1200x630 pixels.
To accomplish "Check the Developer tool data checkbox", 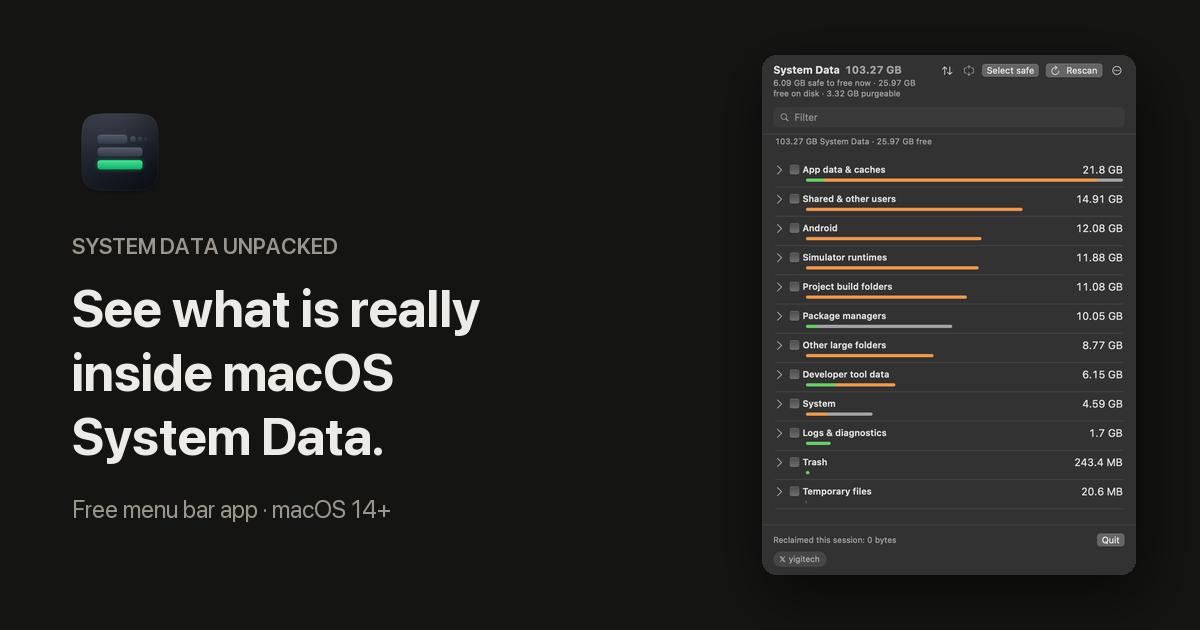I will tap(794, 374).
